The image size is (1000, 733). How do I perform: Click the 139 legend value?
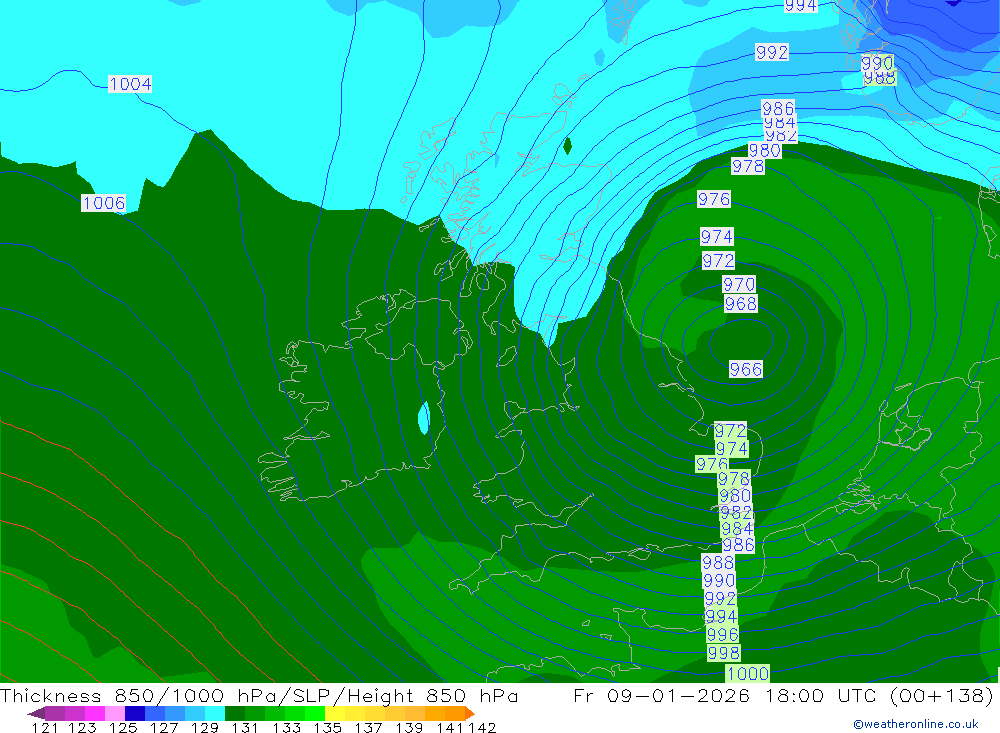tap(409, 728)
